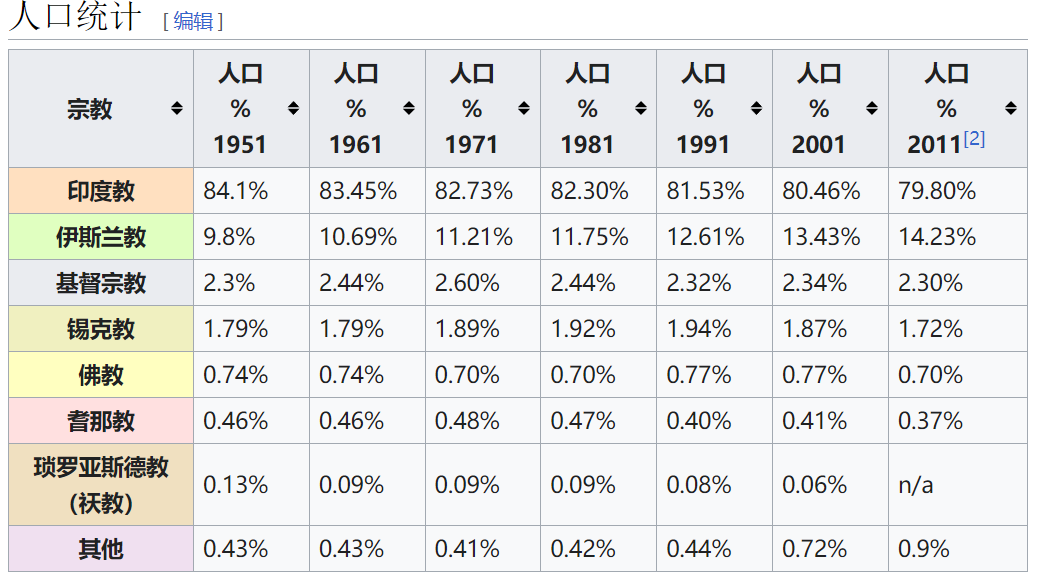The height and width of the screenshot is (579, 1037).
Task: Click sort arrows in the 1951 column
Action: pyautogui.click(x=293, y=108)
